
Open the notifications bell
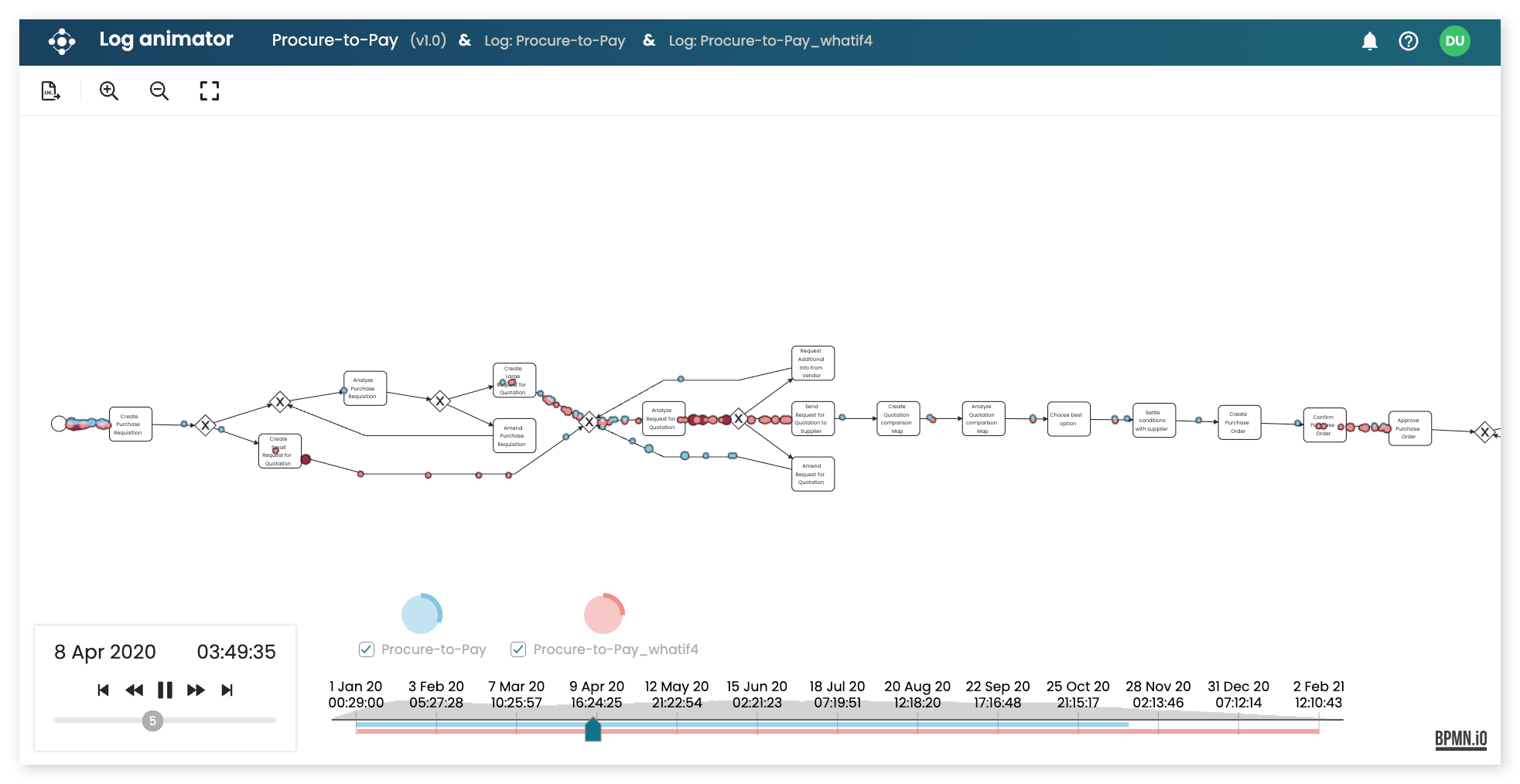pos(1369,42)
